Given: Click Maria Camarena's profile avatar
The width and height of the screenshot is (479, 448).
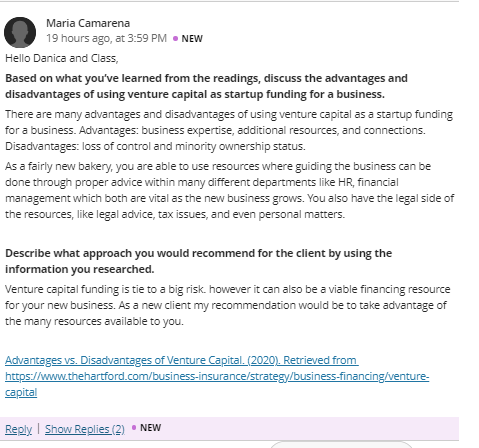Looking at the screenshot, I should coord(20,32).
